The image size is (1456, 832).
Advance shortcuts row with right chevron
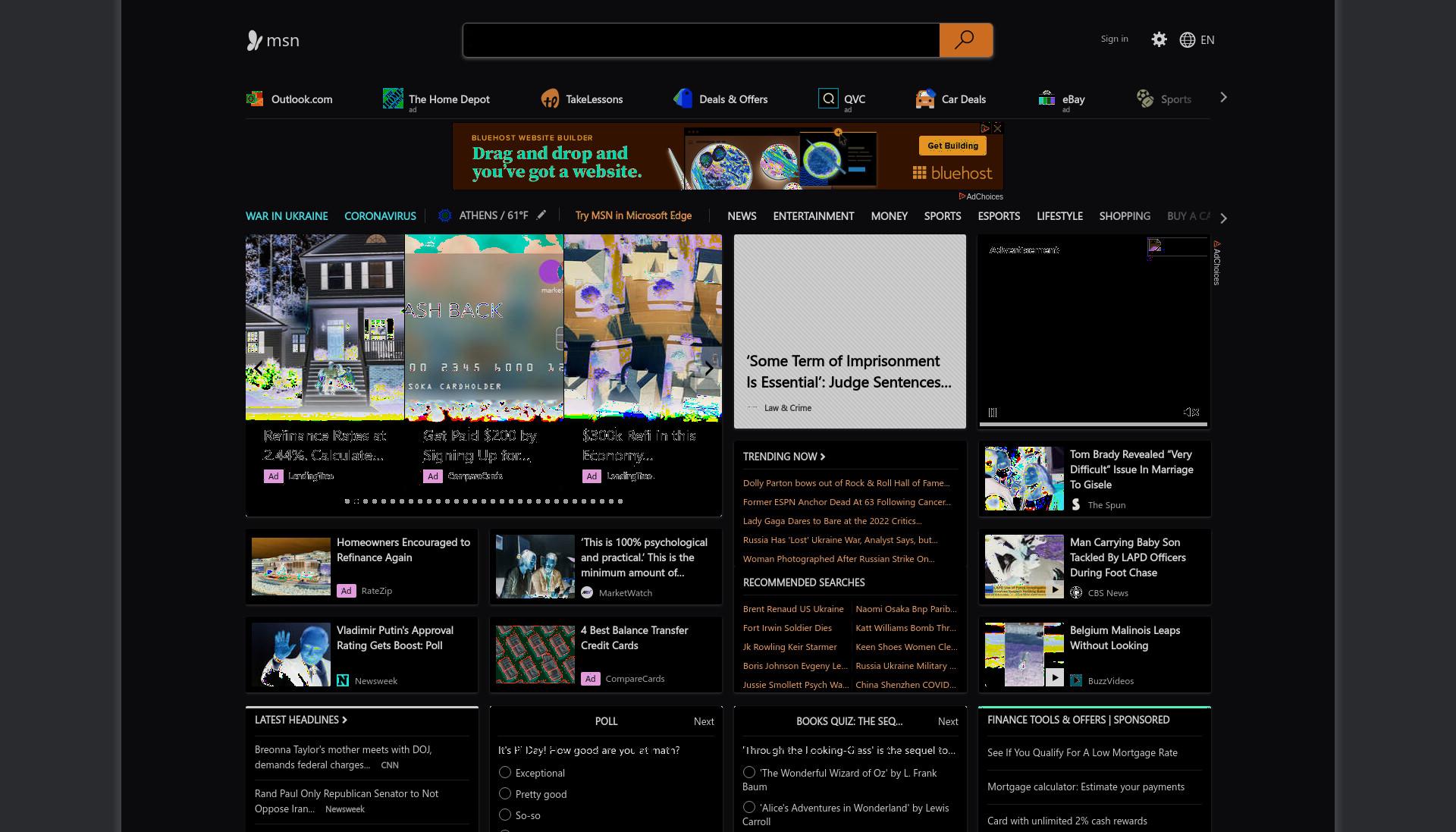click(x=1223, y=98)
